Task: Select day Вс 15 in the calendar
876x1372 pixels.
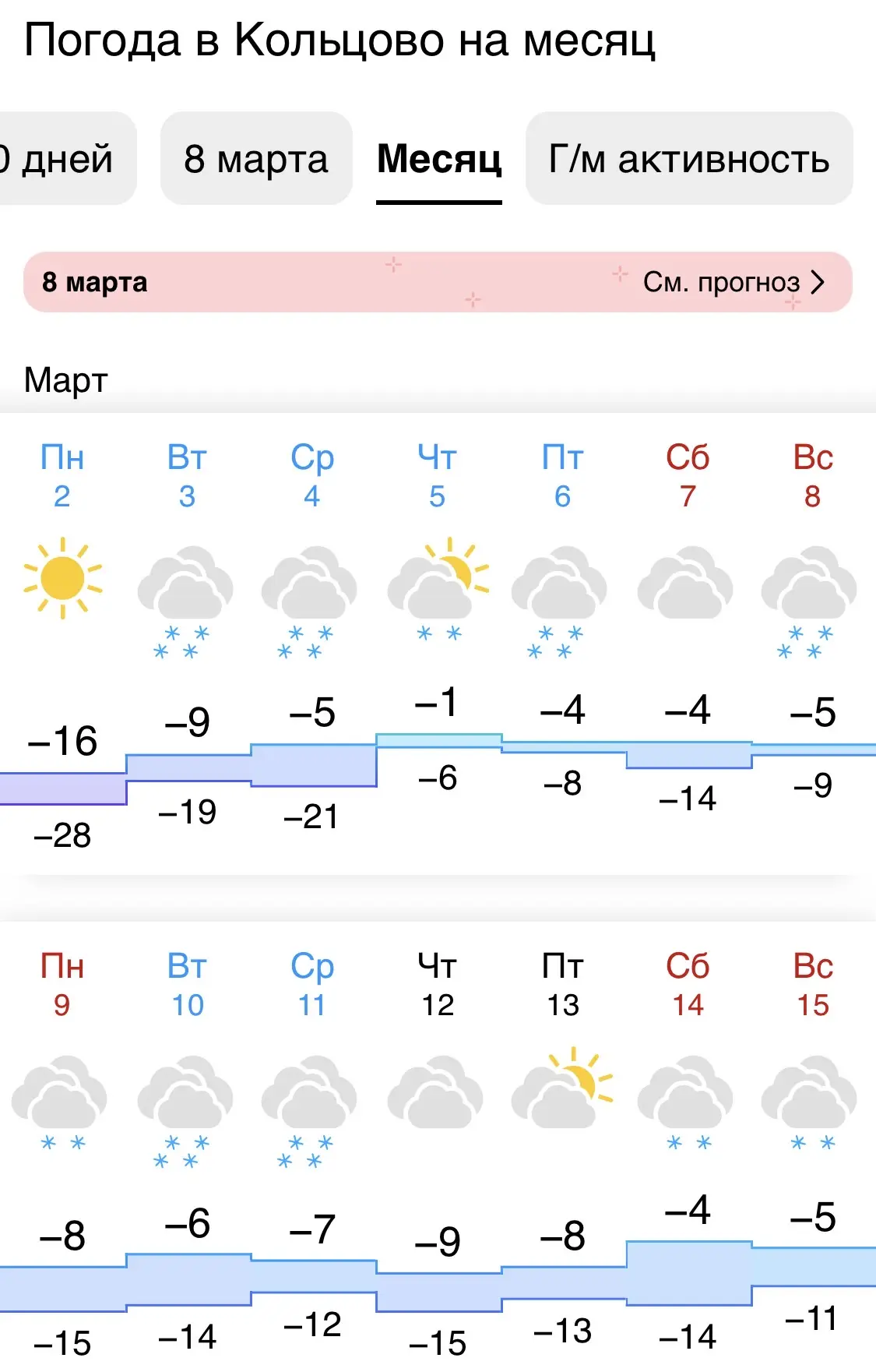Action: pyautogui.click(x=812, y=985)
